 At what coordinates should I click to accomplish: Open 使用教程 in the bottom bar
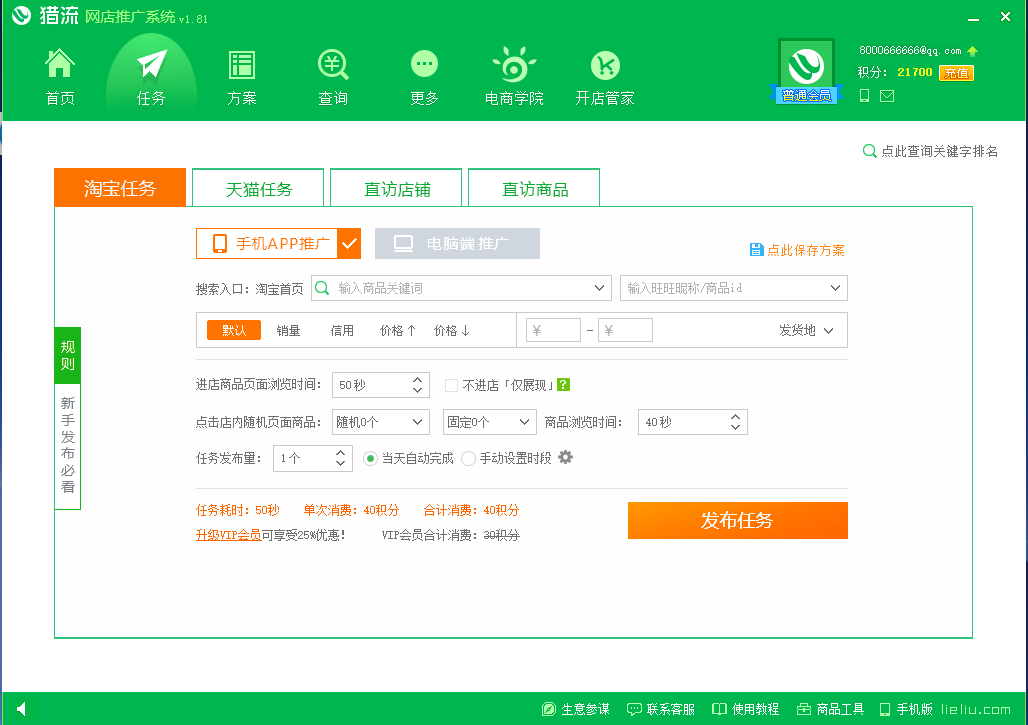tap(745, 709)
